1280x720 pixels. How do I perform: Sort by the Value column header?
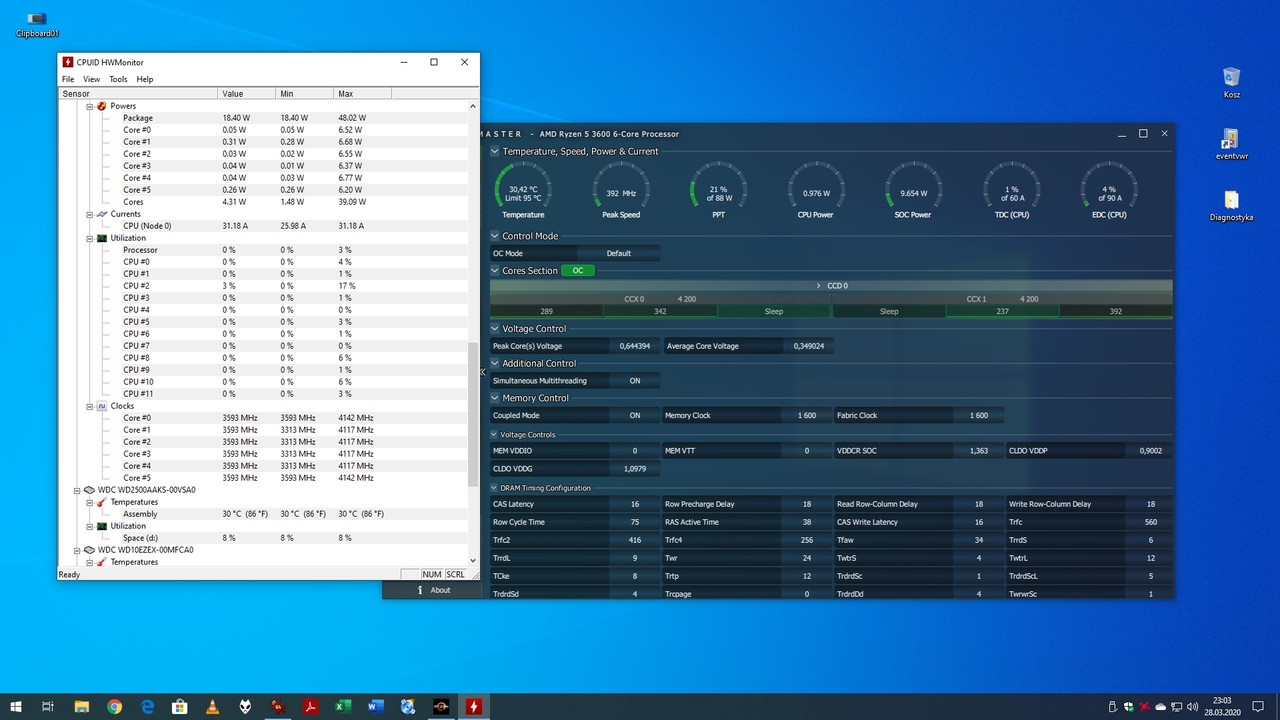(x=246, y=93)
